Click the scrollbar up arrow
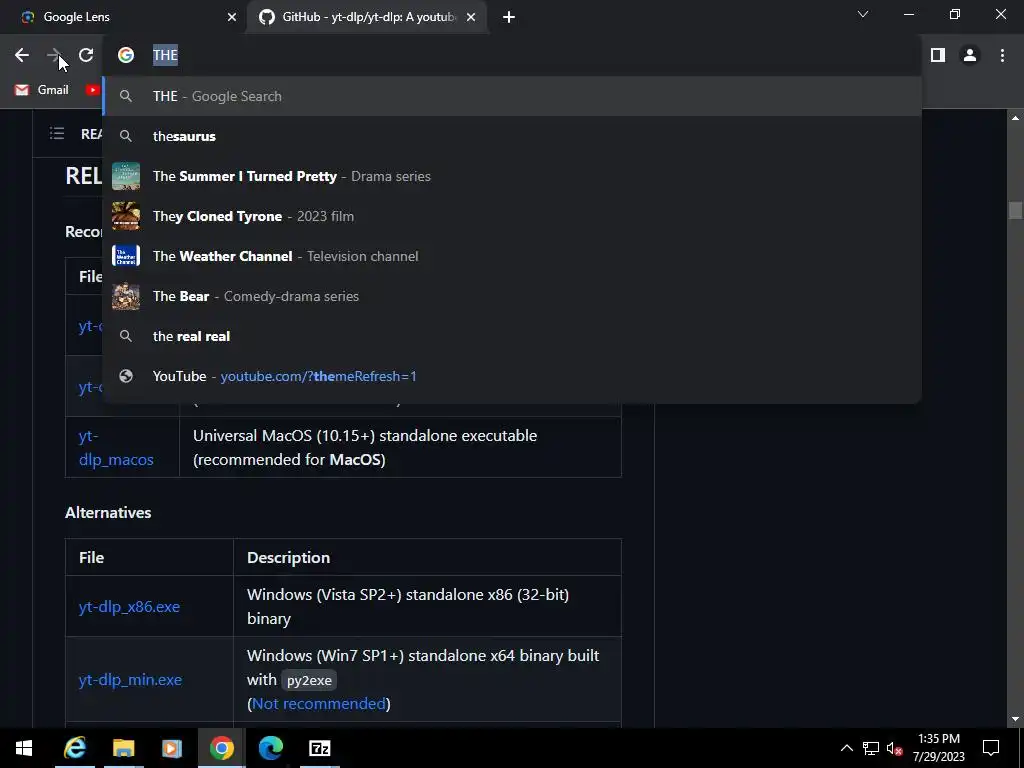The width and height of the screenshot is (1024, 768). click(1015, 118)
